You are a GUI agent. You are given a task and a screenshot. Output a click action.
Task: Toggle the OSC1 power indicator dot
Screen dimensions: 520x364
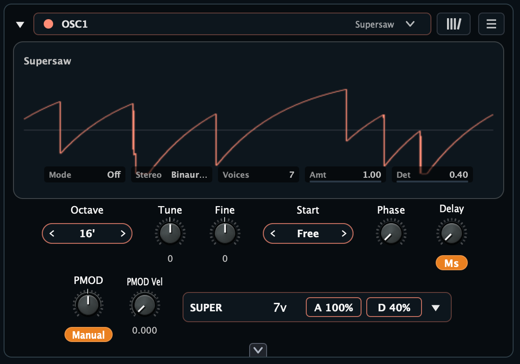pyautogui.click(x=48, y=24)
